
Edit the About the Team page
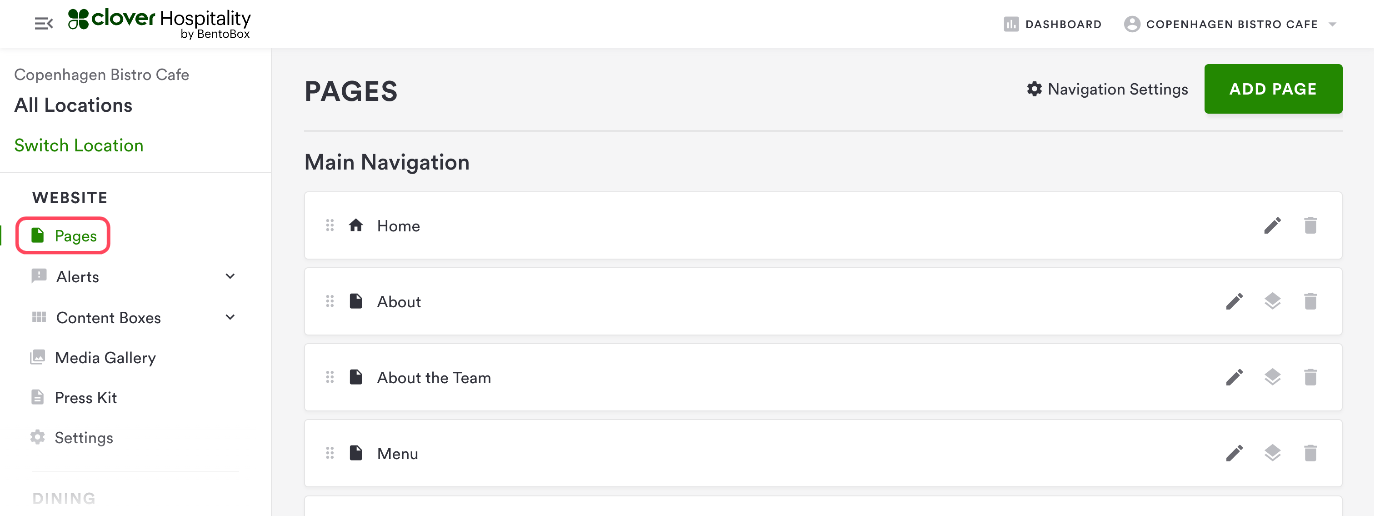[x=1235, y=378]
